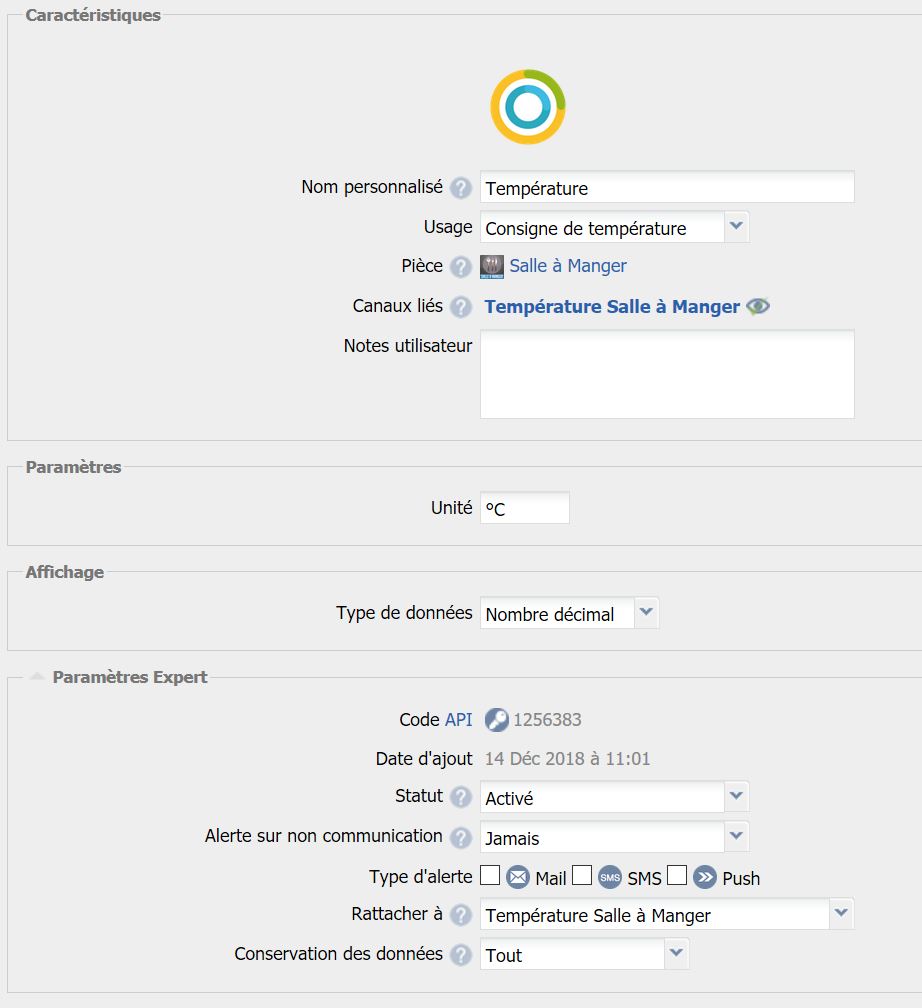The width and height of the screenshot is (922, 1008).
Task: Click help icon next to Nom personnalisé
Action: [460, 188]
